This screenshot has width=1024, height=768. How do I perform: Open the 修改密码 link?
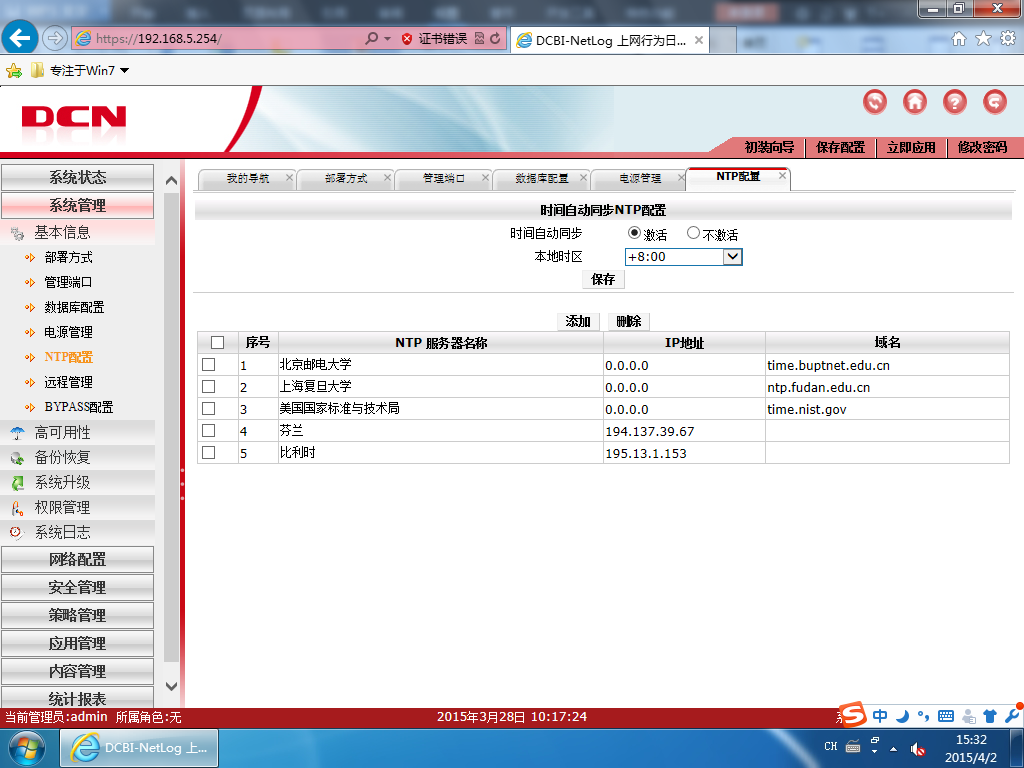click(982, 148)
